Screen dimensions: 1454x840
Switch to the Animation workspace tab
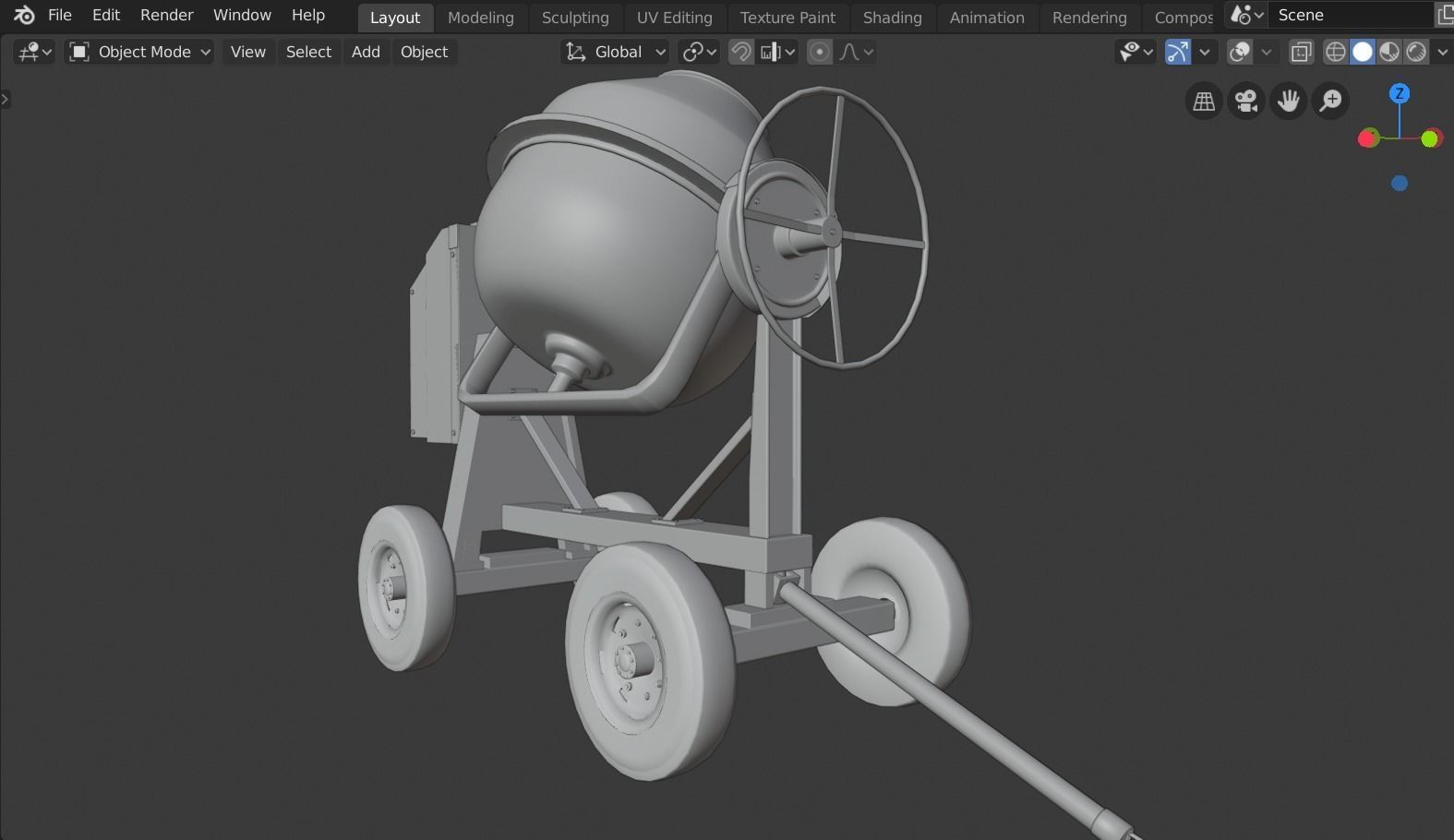pyautogui.click(x=987, y=18)
